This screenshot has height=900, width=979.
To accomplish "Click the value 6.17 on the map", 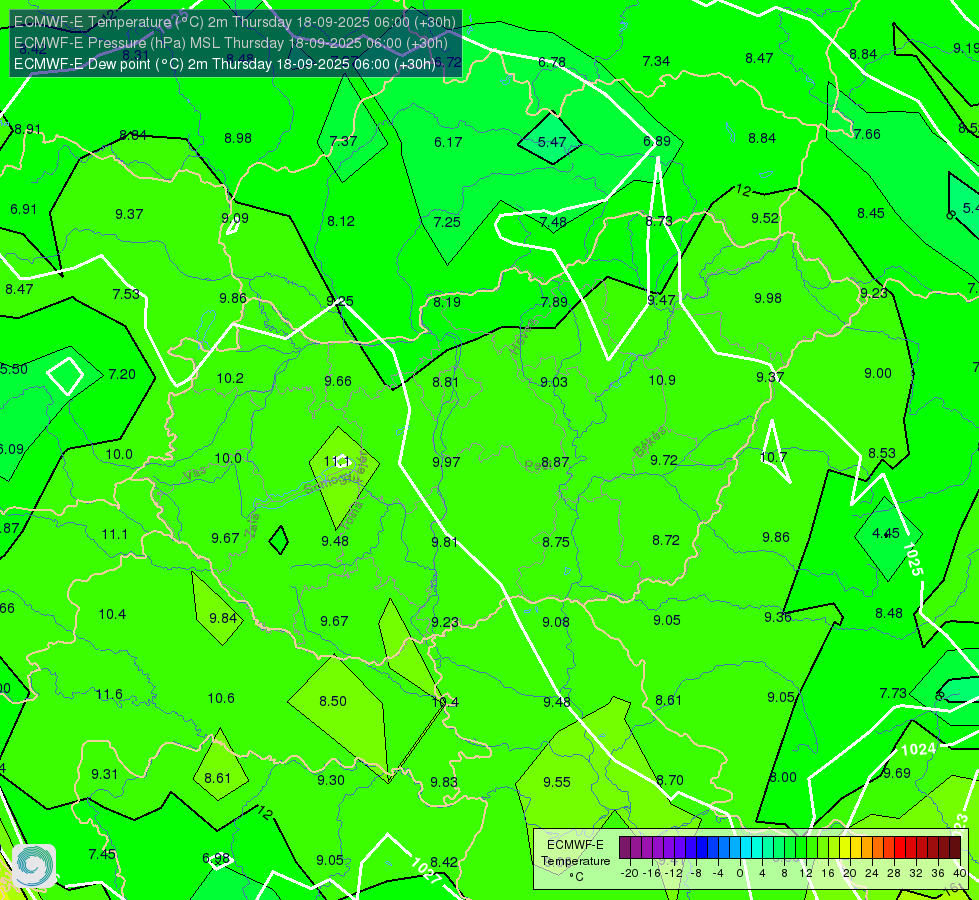I will click(448, 142).
